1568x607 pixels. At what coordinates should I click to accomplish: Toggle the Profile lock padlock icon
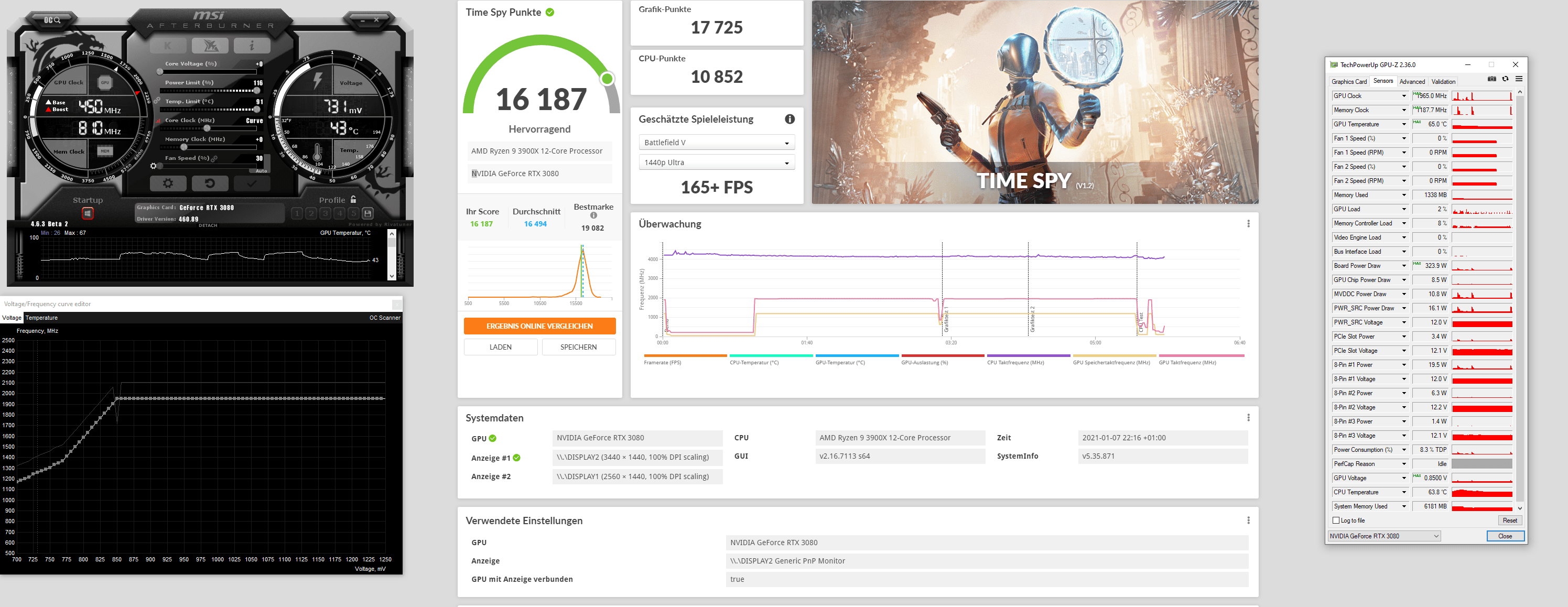click(353, 199)
